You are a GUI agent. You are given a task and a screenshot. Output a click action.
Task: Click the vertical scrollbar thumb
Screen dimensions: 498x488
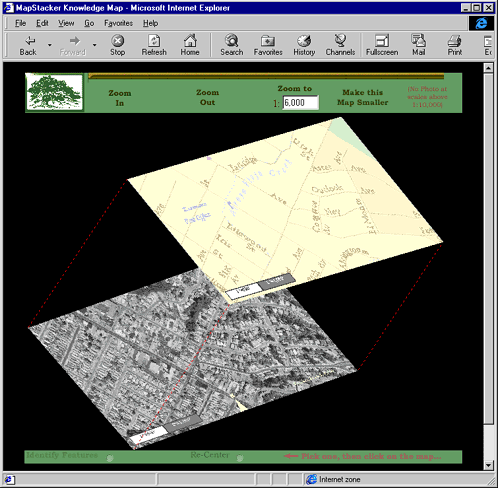tap(488, 248)
